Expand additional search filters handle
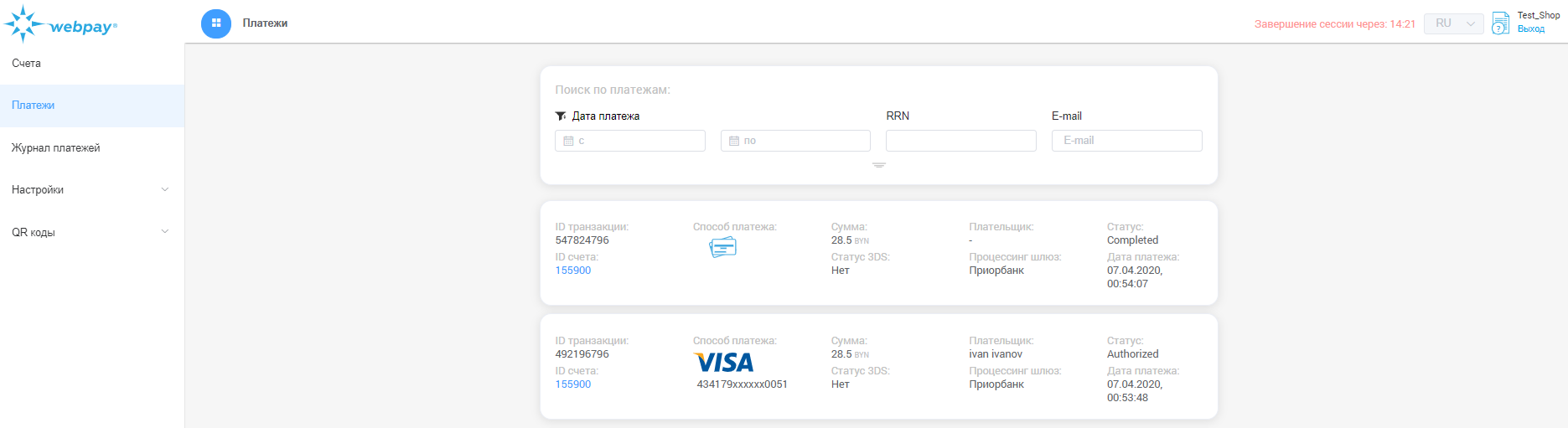This screenshot has width=1568, height=428. tap(878, 165)
